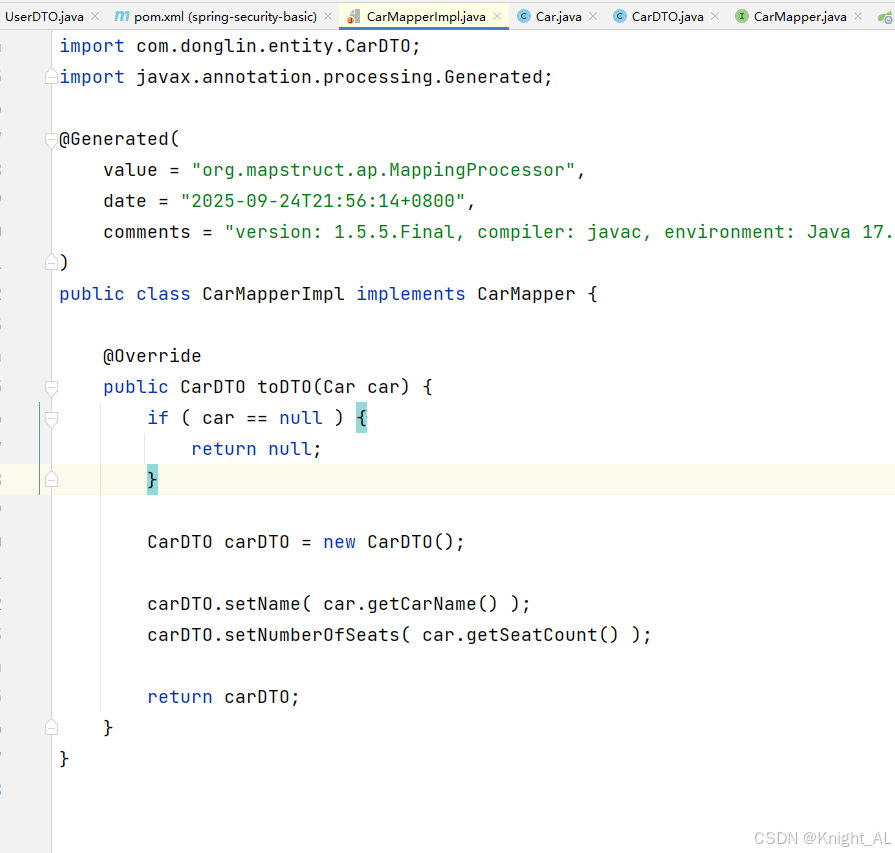This screenshot has height=853, width=895.
Task: Close the Car.java tab
Action: tap(593, 17)
